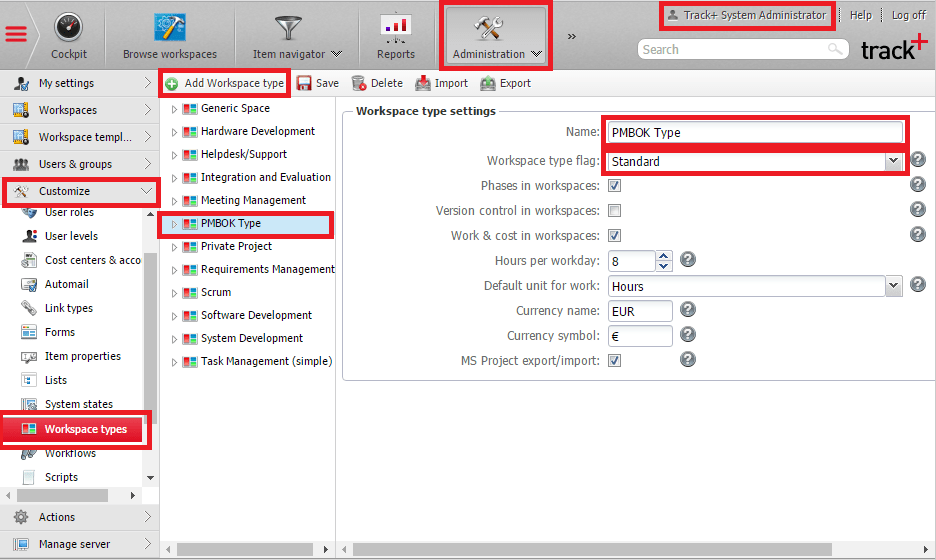The width and height of the screenshot is (936, 560).
Task: Click help icon beside Currency symbol
Action: coord(688,334)
